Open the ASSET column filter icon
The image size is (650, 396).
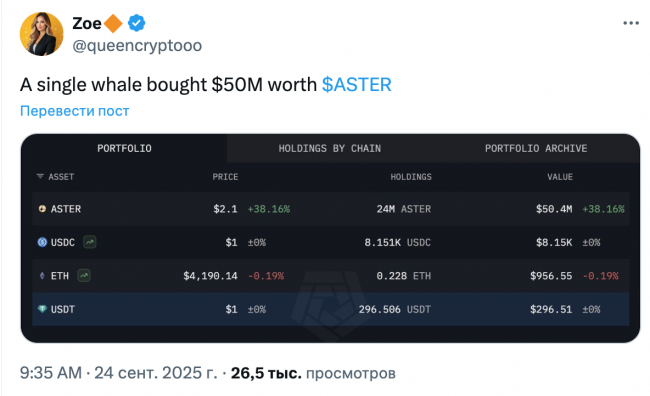[x=40, y=177]
